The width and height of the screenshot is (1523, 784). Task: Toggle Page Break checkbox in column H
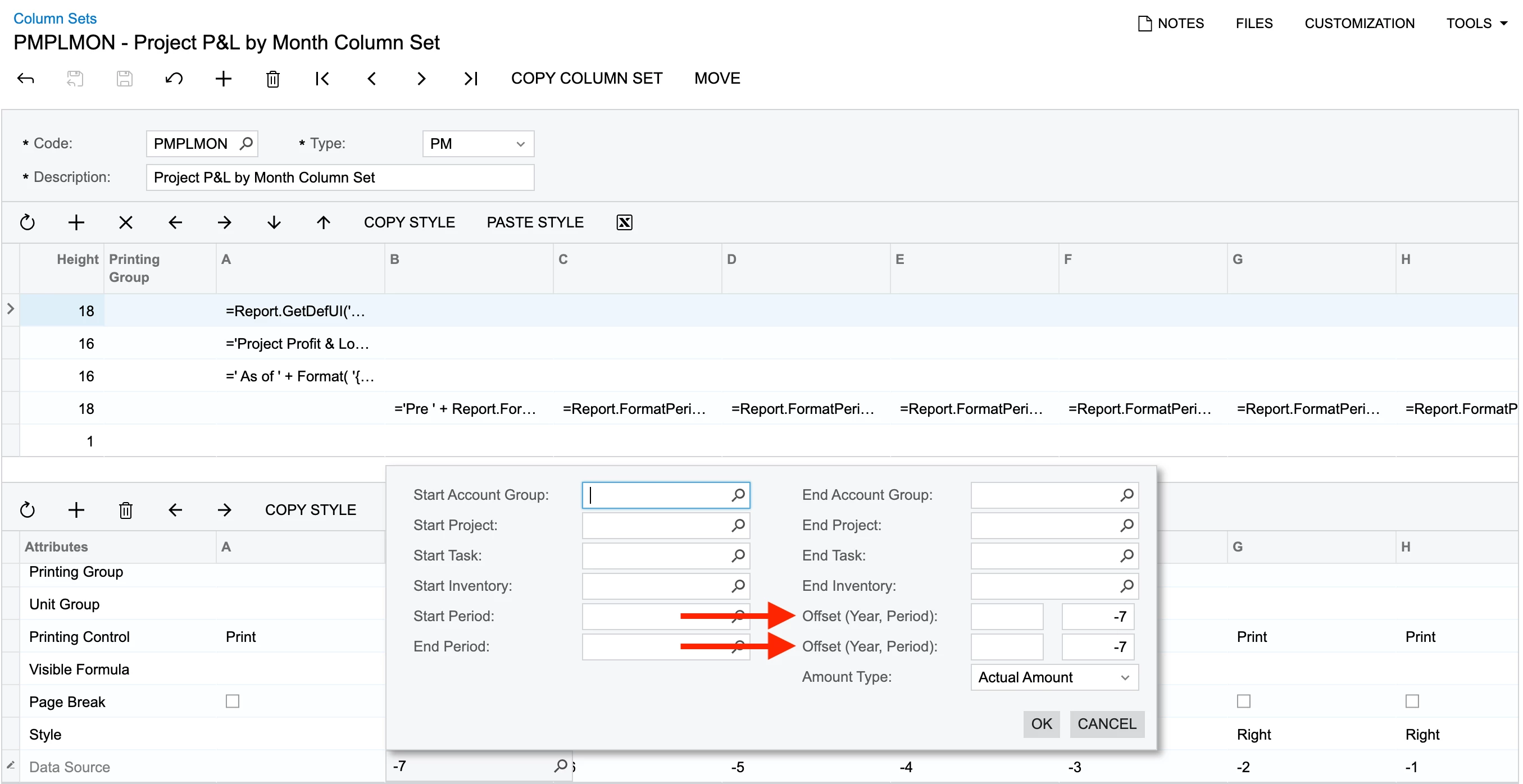tap(1412, 701)
